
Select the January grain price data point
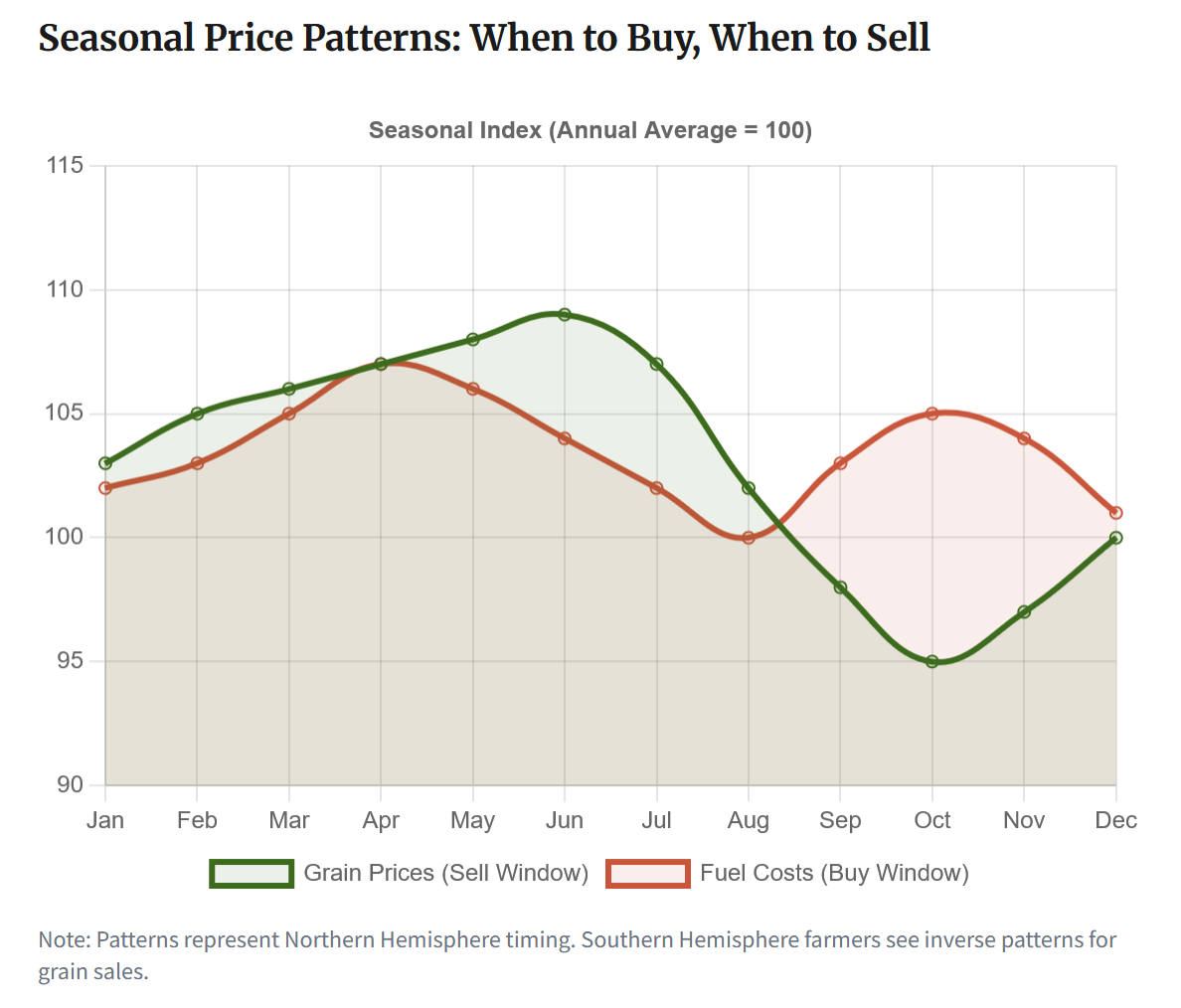[x=105, y=463]
